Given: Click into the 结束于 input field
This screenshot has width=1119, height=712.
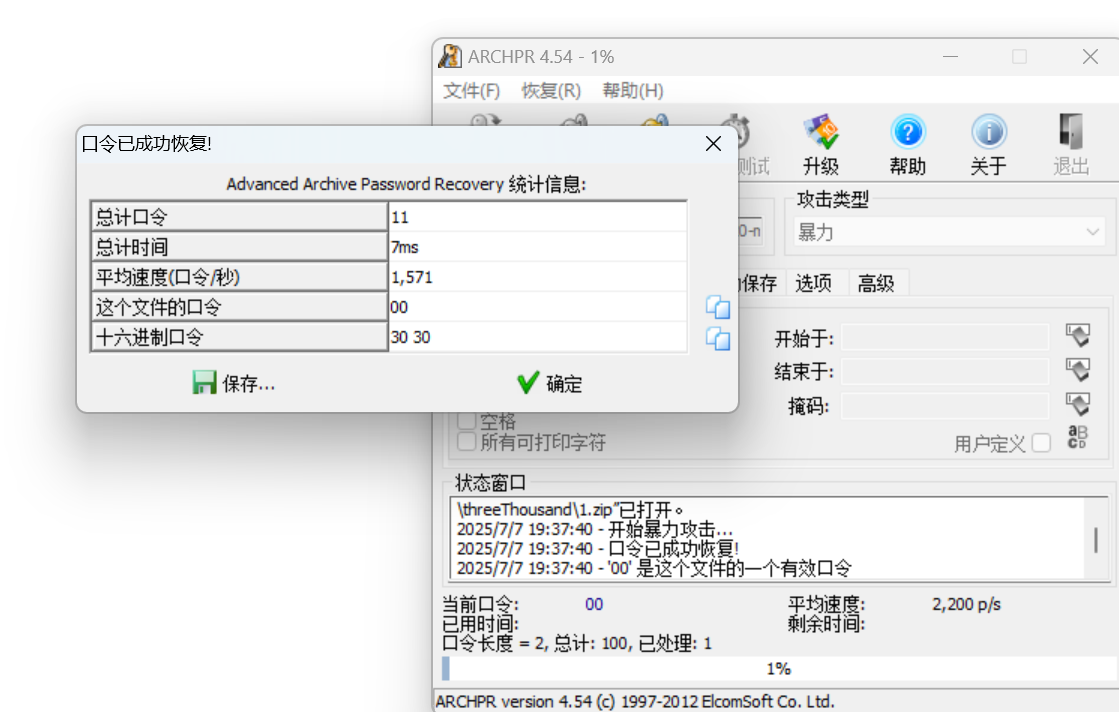Looking at the screenshot, I should pyautogui.click(x=945, y=371).
